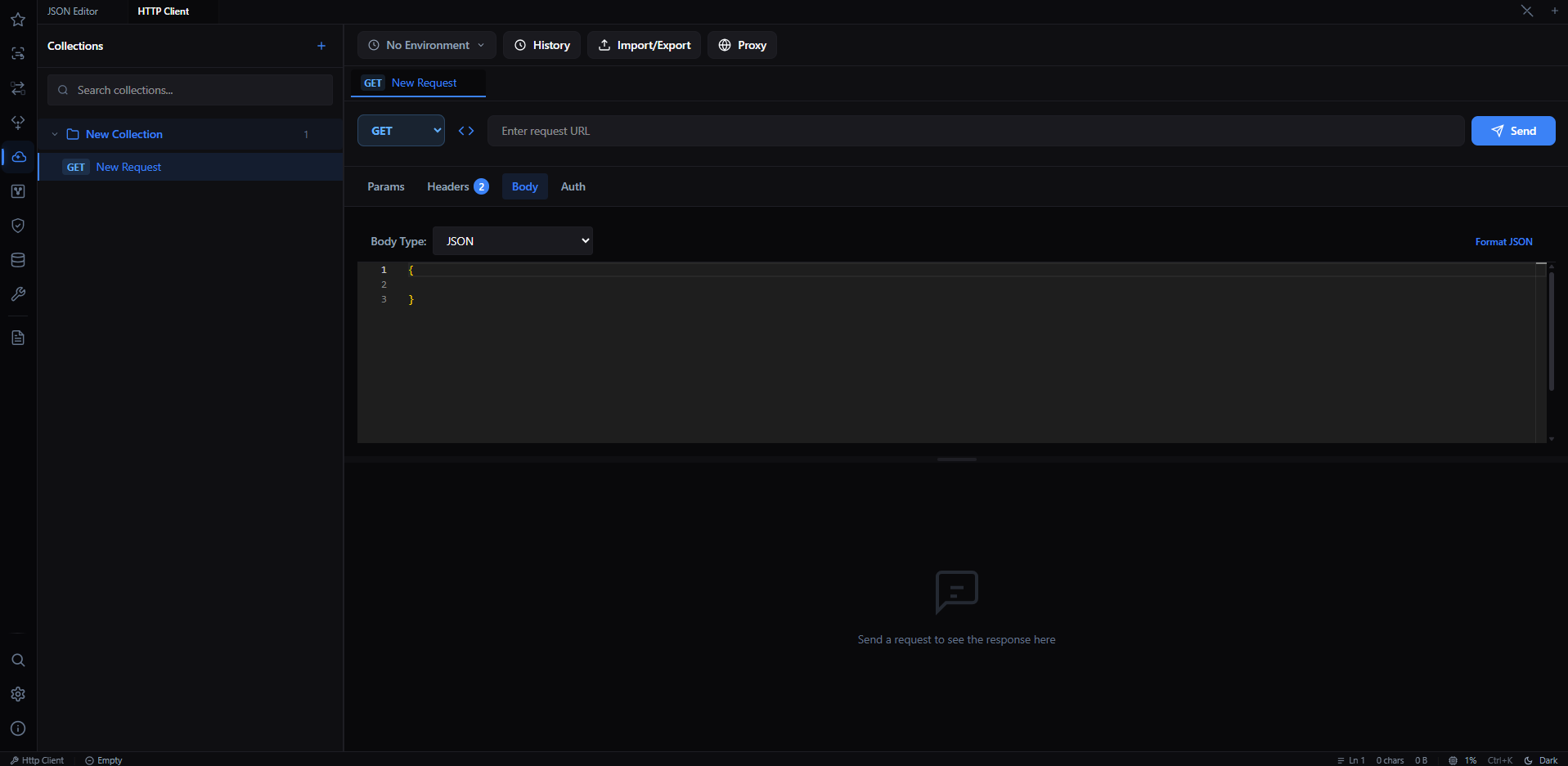The image size is (1568, 766).
Task: Click the Format JSON link
Action: click(1503, 241)
